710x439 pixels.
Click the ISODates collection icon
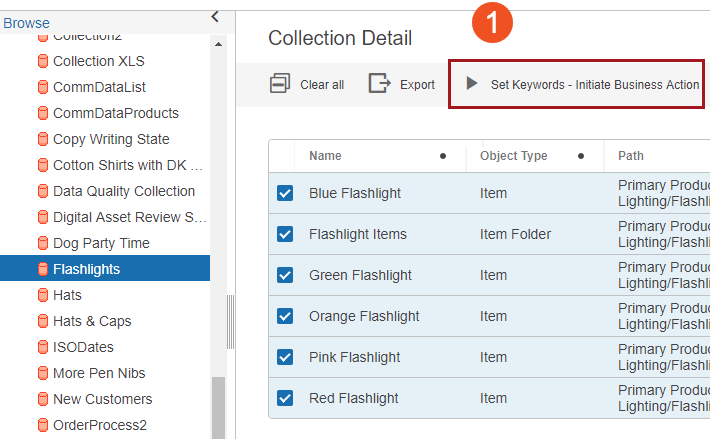(43, 347)
